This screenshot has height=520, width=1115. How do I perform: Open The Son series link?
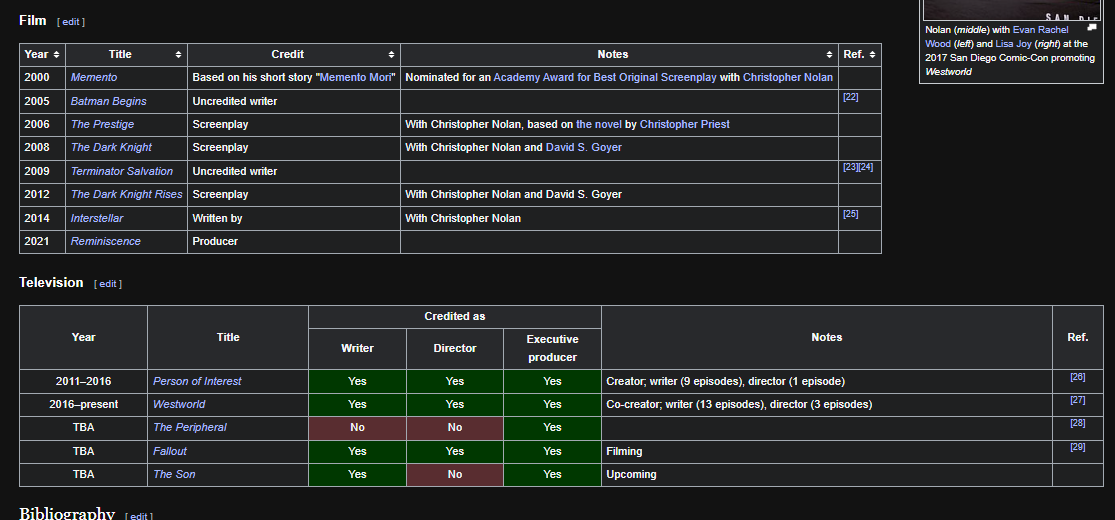174,474
